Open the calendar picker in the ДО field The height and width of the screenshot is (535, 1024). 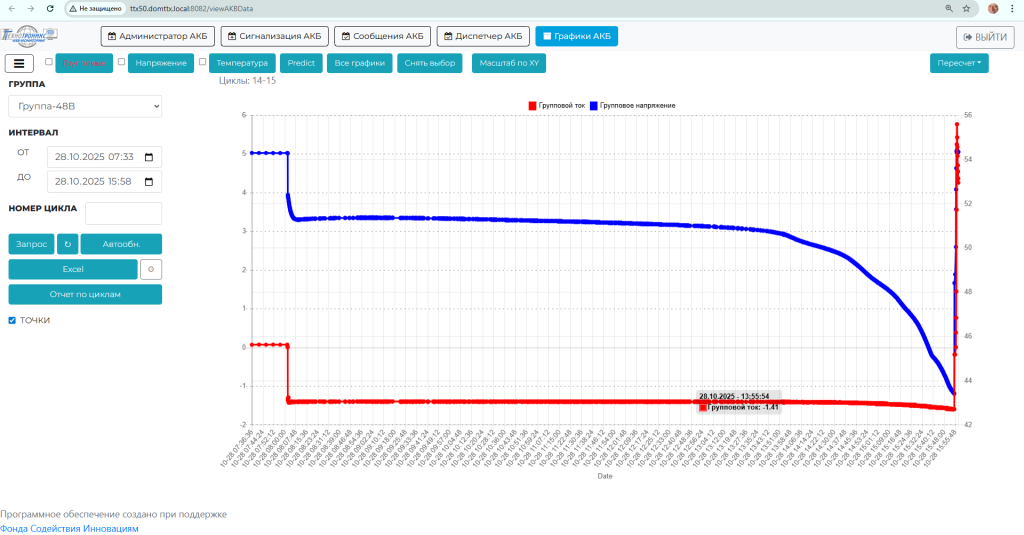tap(149, 182)
